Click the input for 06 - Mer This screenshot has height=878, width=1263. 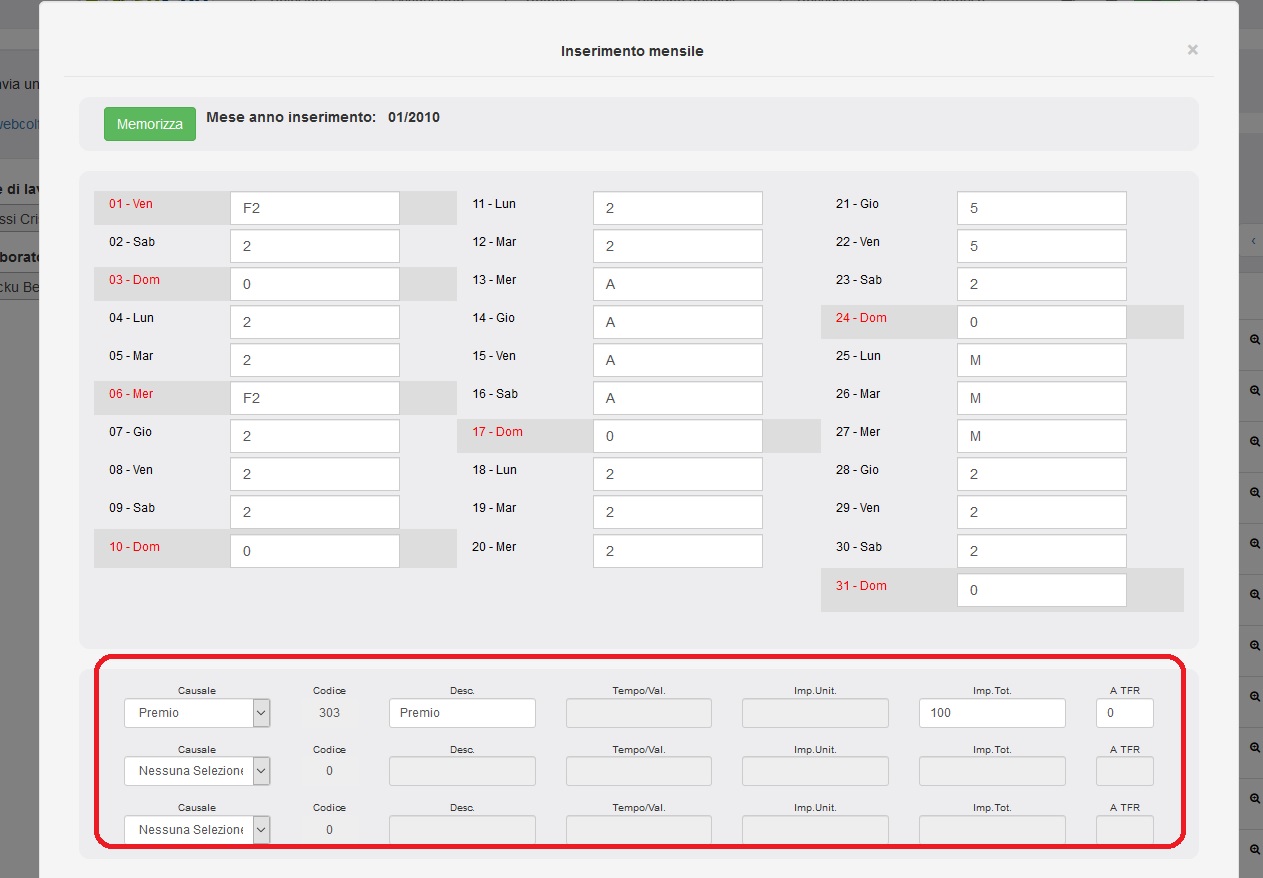click(x=314, y=398)
